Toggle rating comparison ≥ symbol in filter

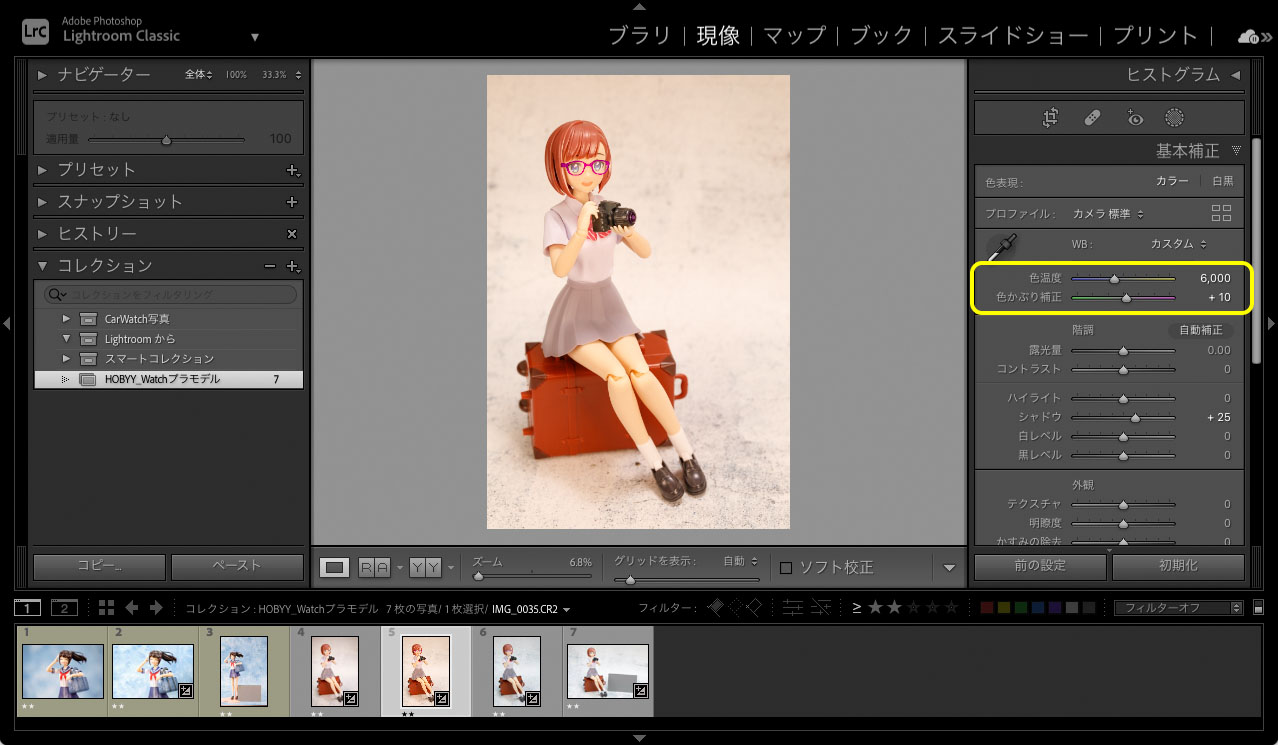pos(857,607)
